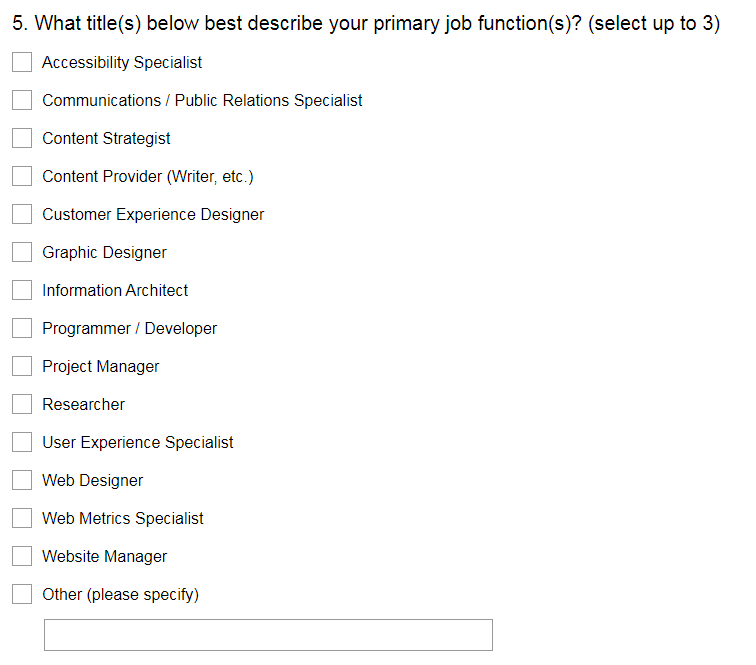The image size is (756, 665).
Task: Click the Website Manager label text
Action: [104, 557]
